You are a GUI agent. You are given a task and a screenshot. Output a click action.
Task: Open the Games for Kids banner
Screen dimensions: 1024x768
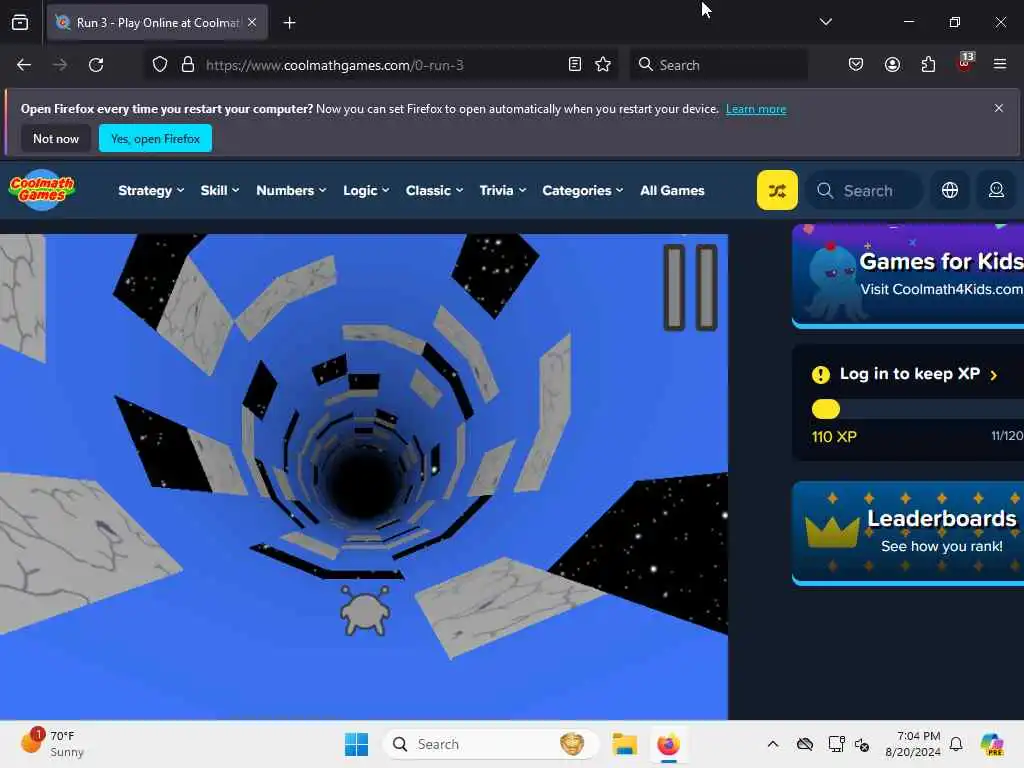click(x=908, y=275)
